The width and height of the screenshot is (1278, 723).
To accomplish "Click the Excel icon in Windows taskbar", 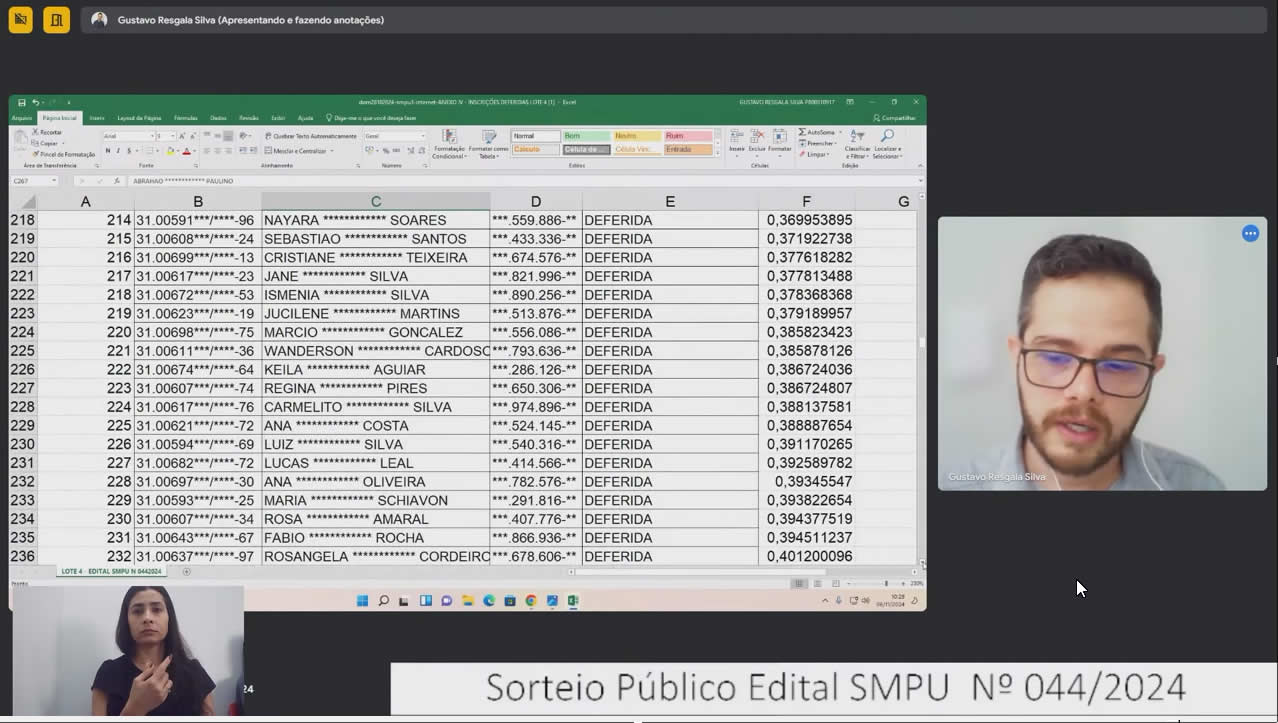I will 573,601.
